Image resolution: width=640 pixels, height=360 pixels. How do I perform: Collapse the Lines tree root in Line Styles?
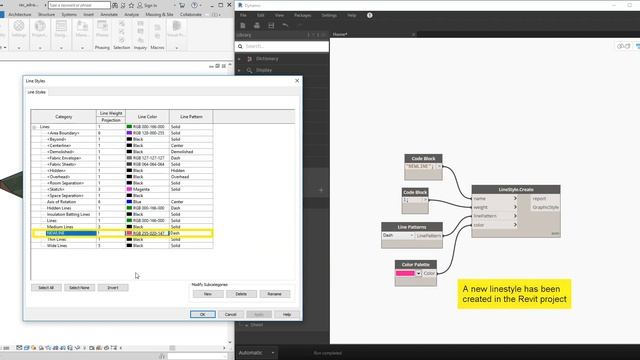tap(34, 127)
